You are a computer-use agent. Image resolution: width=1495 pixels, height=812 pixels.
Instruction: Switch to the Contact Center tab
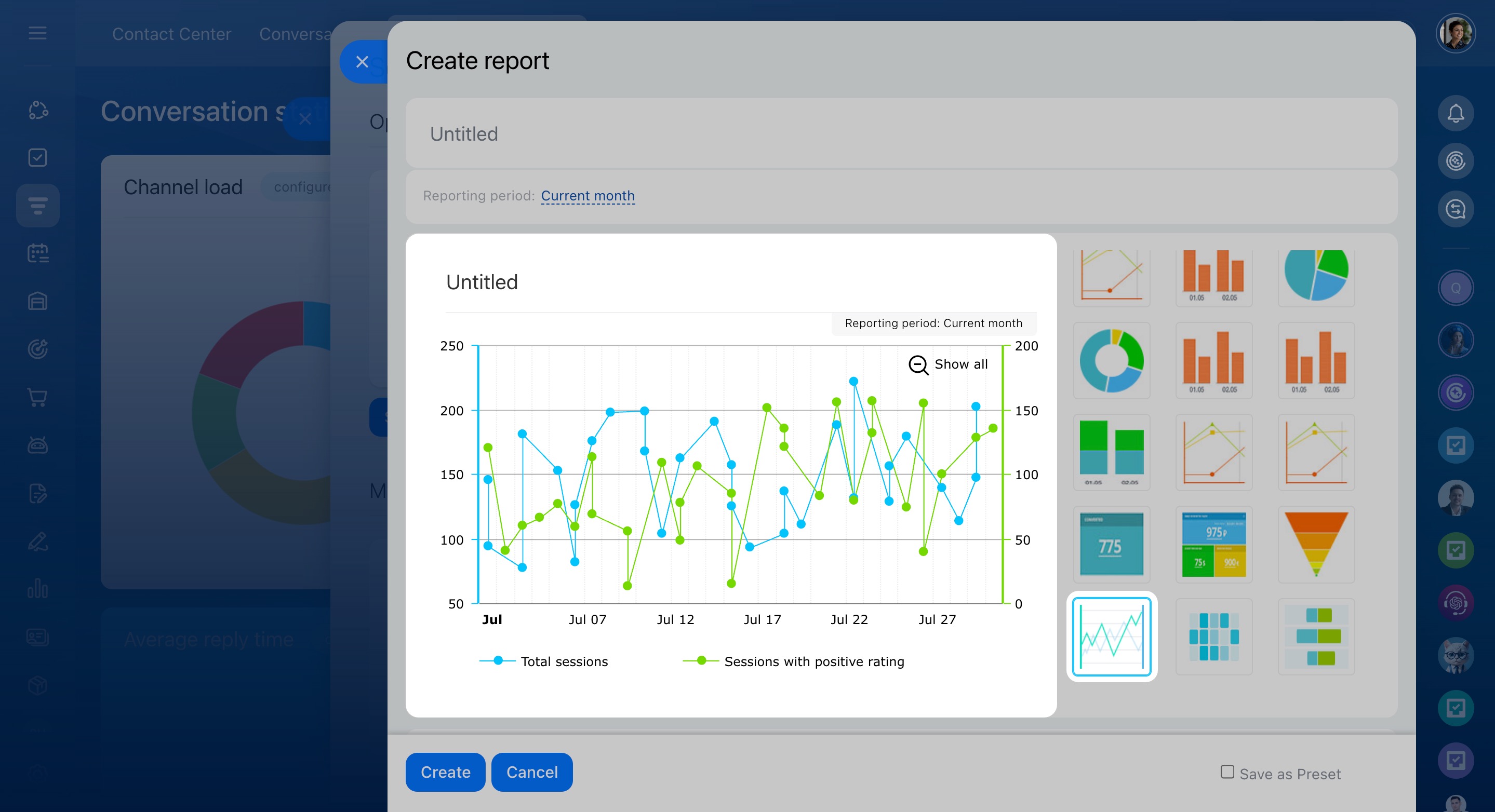tap(171, 34)
